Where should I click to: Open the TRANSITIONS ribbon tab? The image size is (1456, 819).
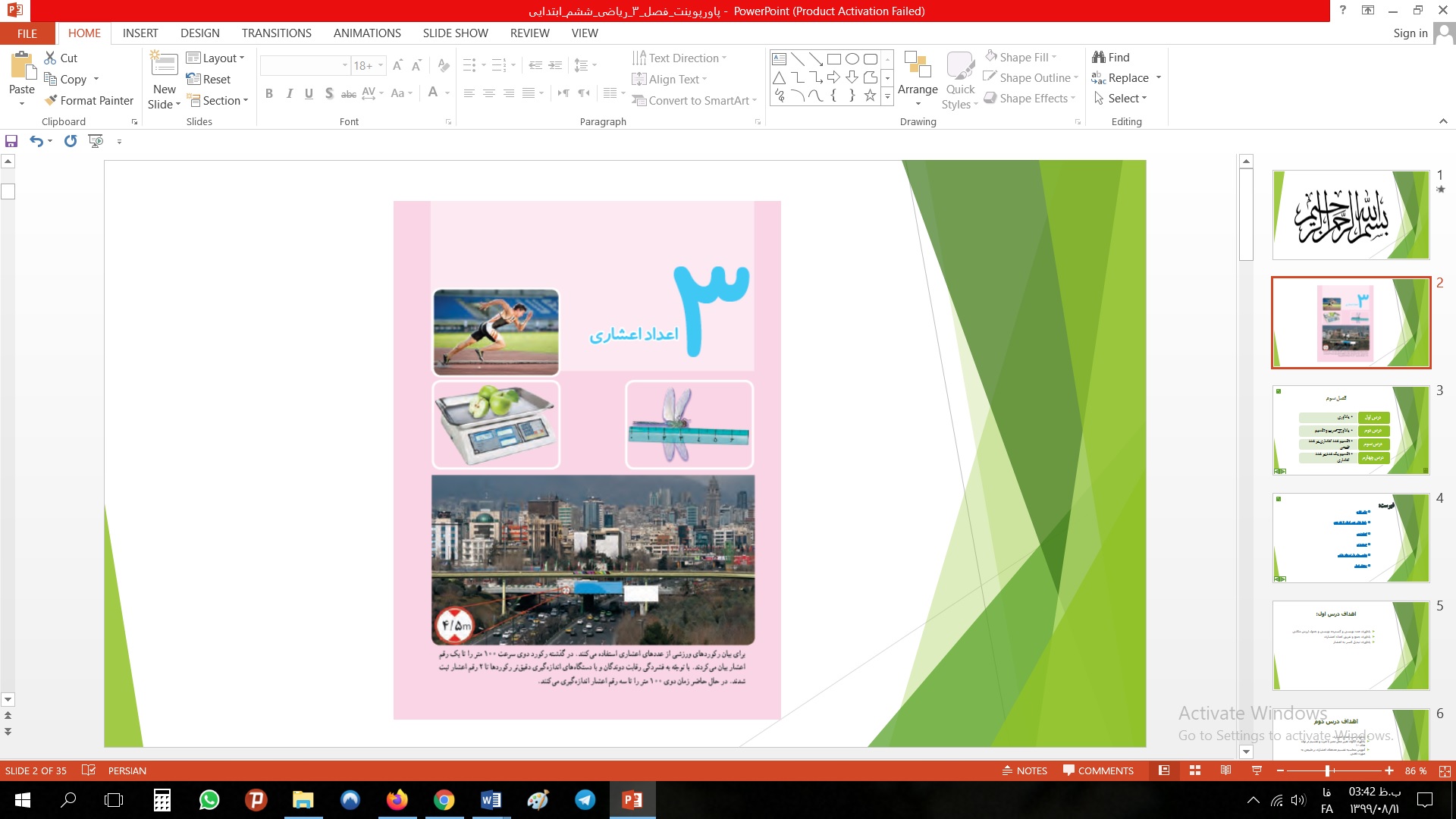click(276, 33)
